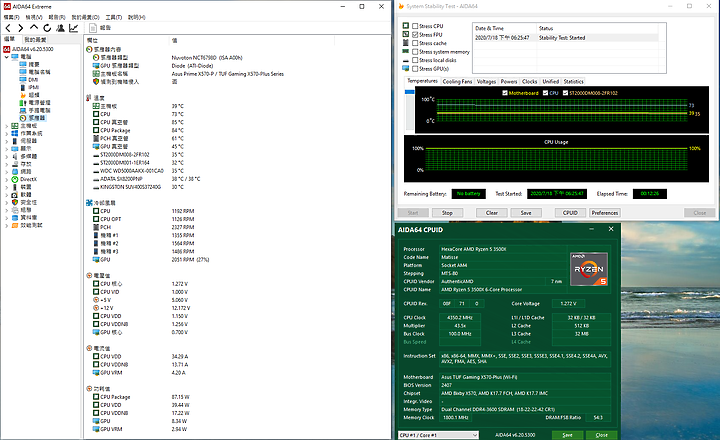
Task: Click the Windows logo operating system tree icon
Action: point(15,133)
